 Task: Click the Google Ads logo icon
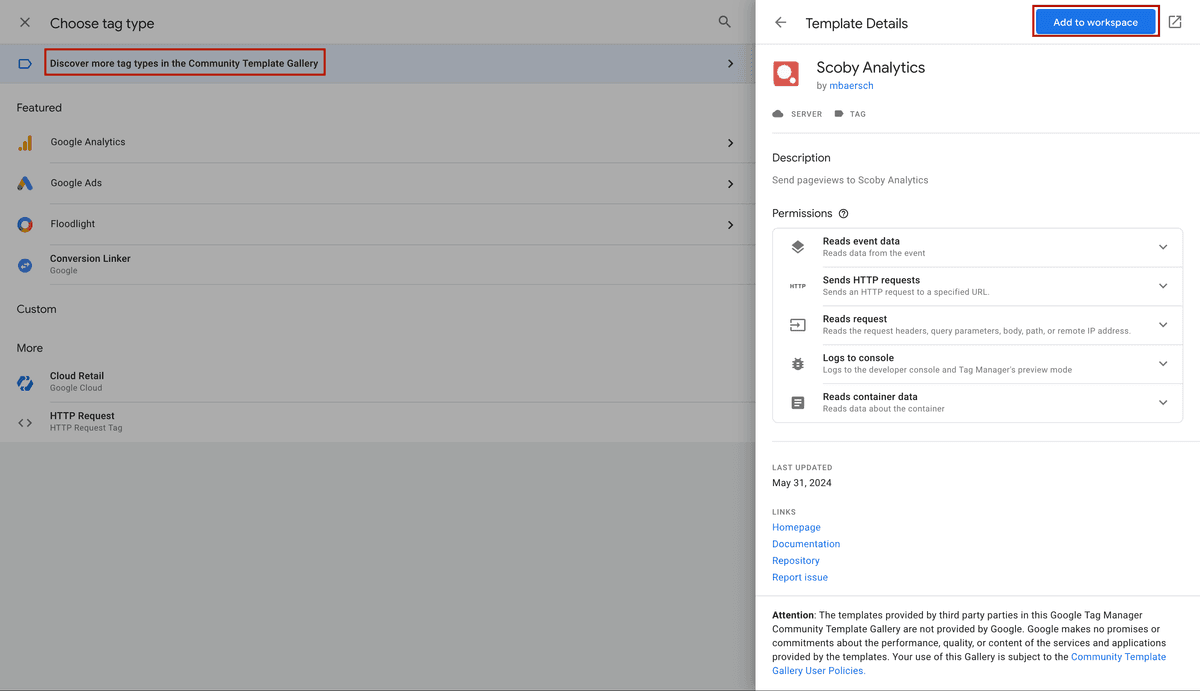(25, 184)
